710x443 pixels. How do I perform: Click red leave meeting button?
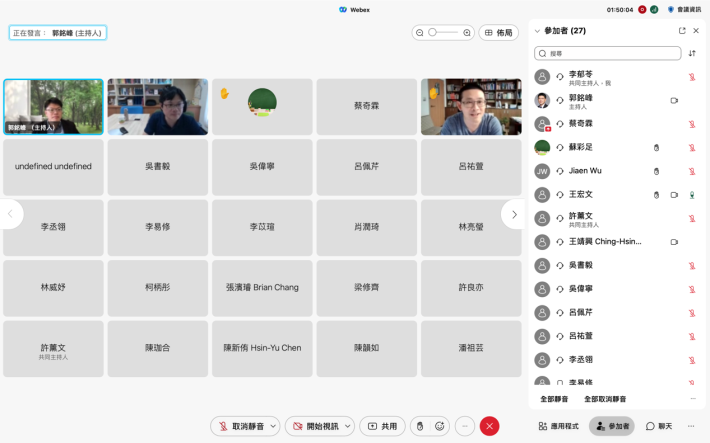[x=489, y=426]
